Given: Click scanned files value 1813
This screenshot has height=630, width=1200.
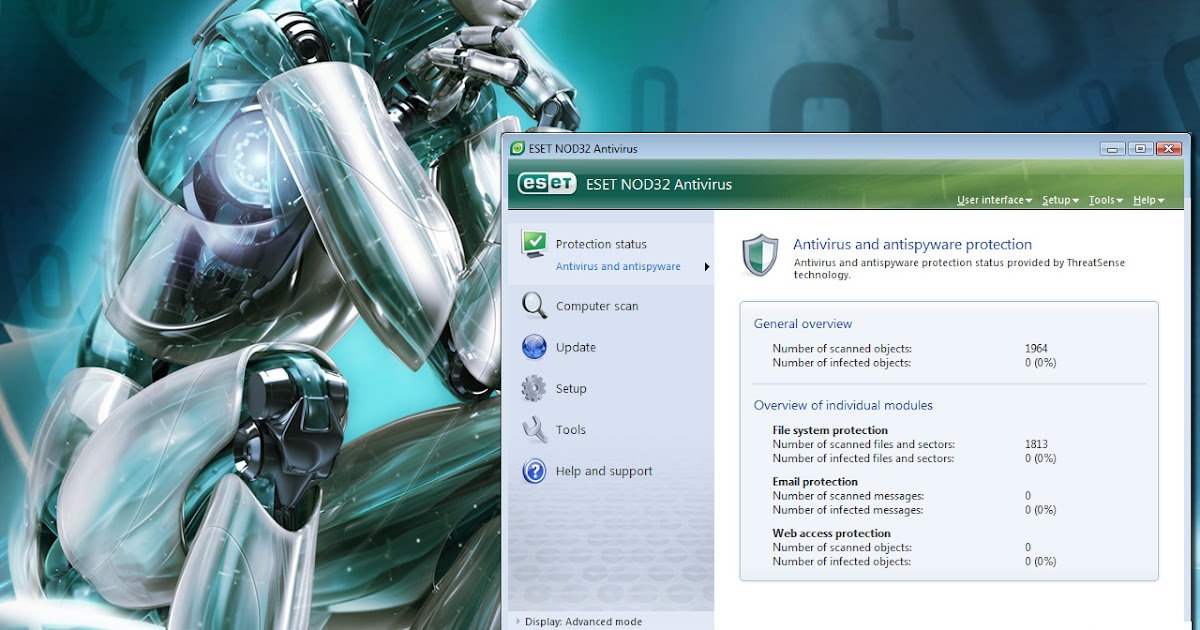Looking at the screenshot, I should coord(1036,444).
